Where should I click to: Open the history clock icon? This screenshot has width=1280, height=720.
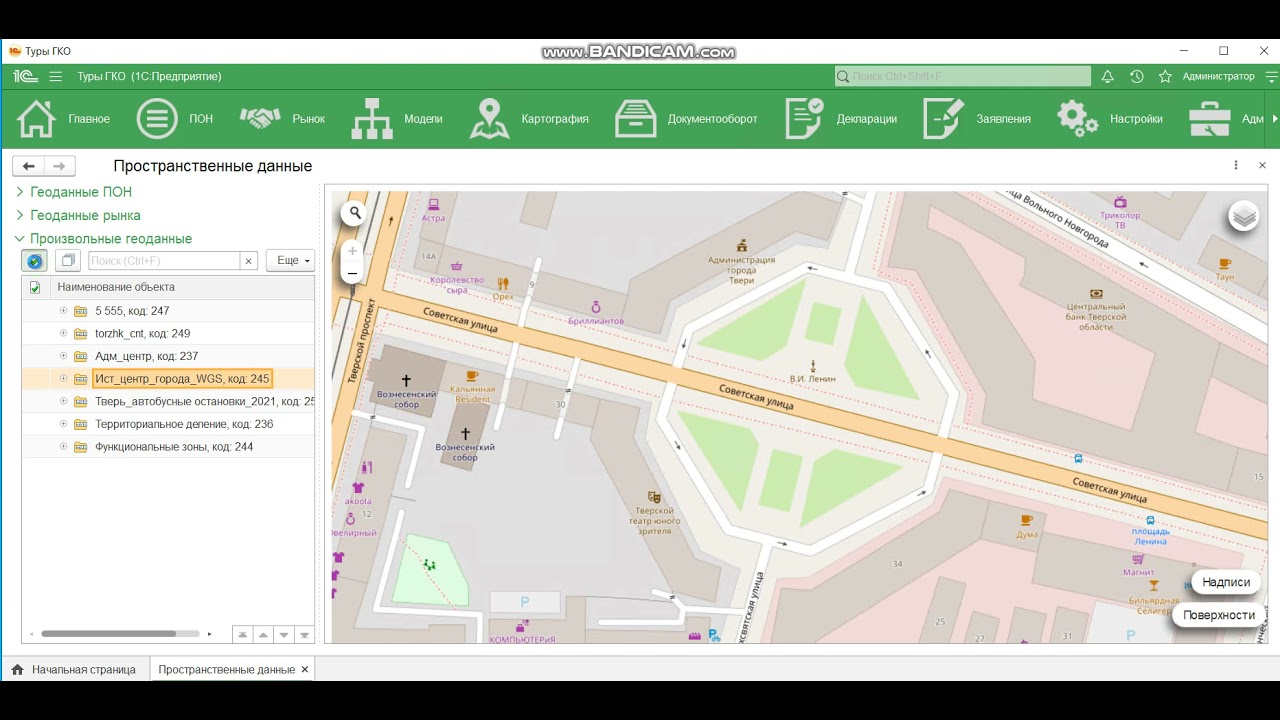coord(1137,76)
